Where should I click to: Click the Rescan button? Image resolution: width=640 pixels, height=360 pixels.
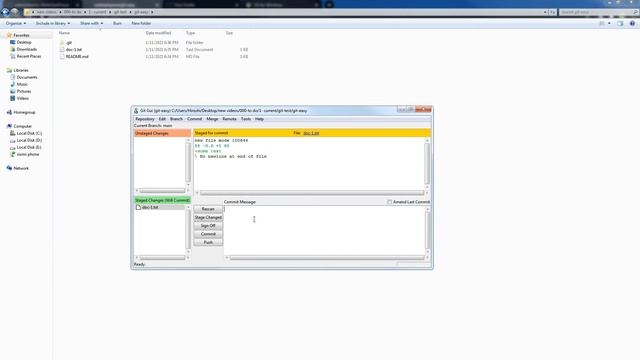click(208, 209)
